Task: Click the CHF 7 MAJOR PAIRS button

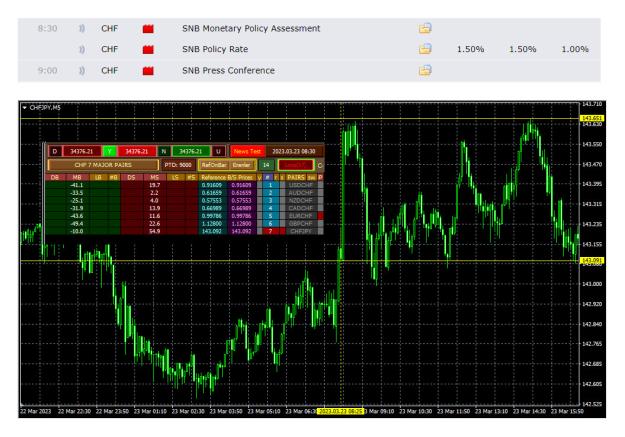Action: 103,165
